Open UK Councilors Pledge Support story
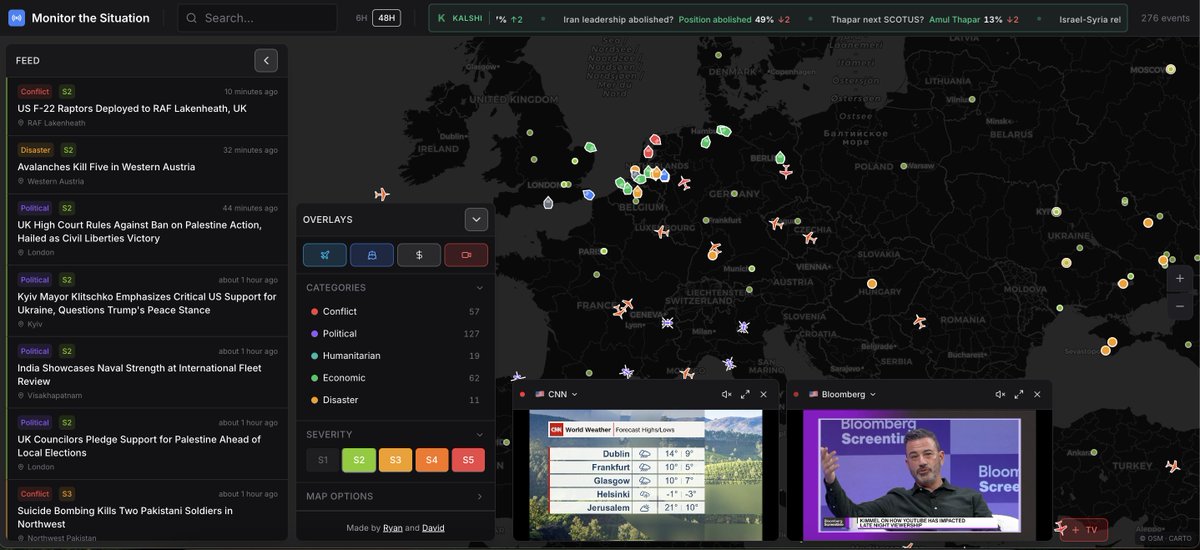This screenshot has width=1200, height=550. point(147,445)
